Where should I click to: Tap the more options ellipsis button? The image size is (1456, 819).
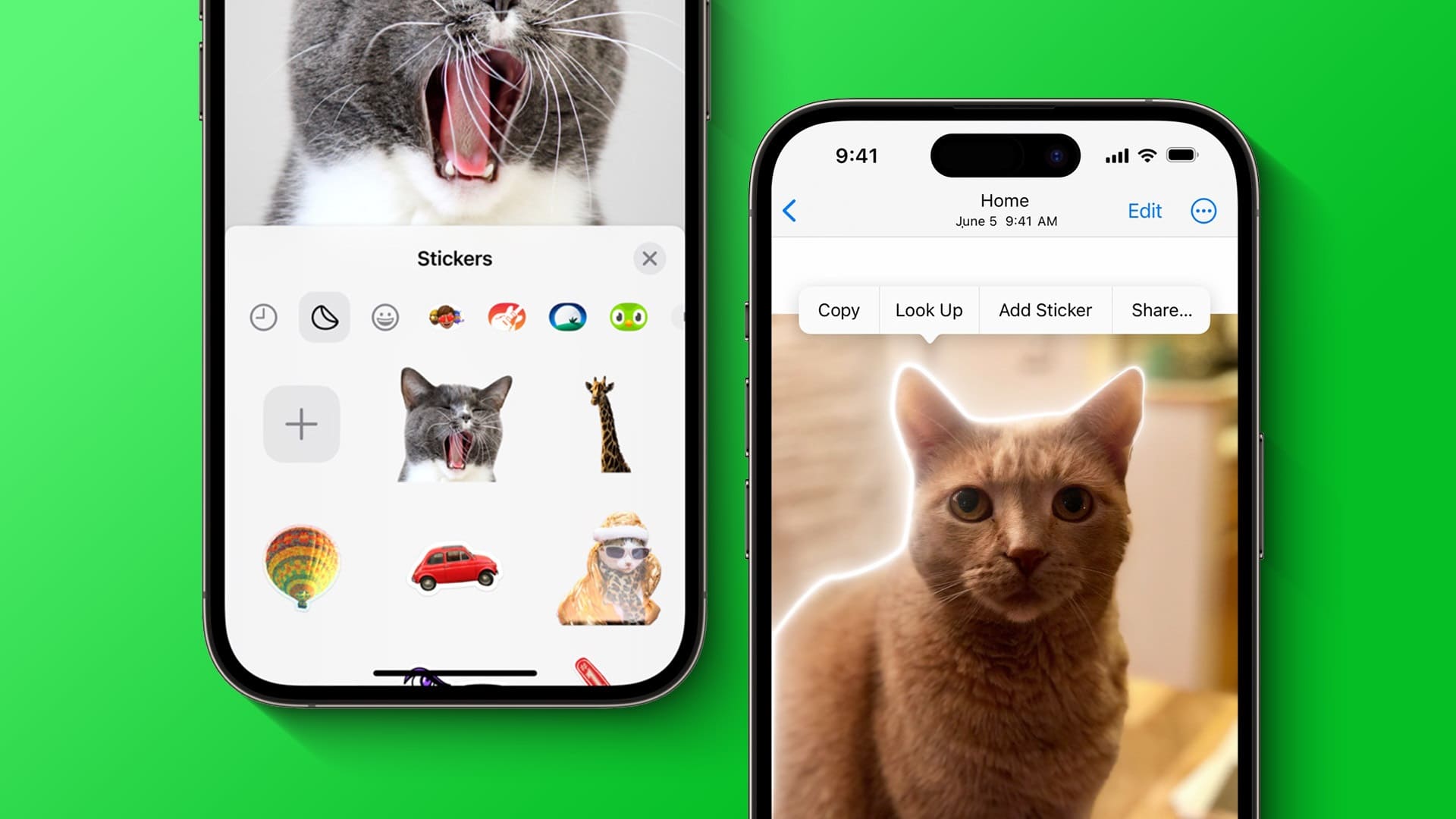point(1204,210)
